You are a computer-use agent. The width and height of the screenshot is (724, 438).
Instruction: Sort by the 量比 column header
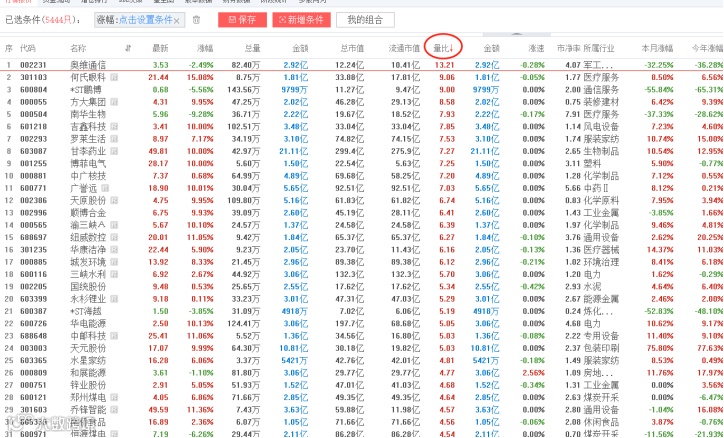[x=443, y=48]
